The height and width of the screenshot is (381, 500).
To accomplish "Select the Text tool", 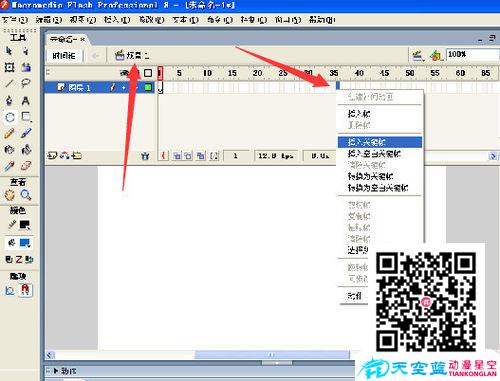I will coord(26,100).
